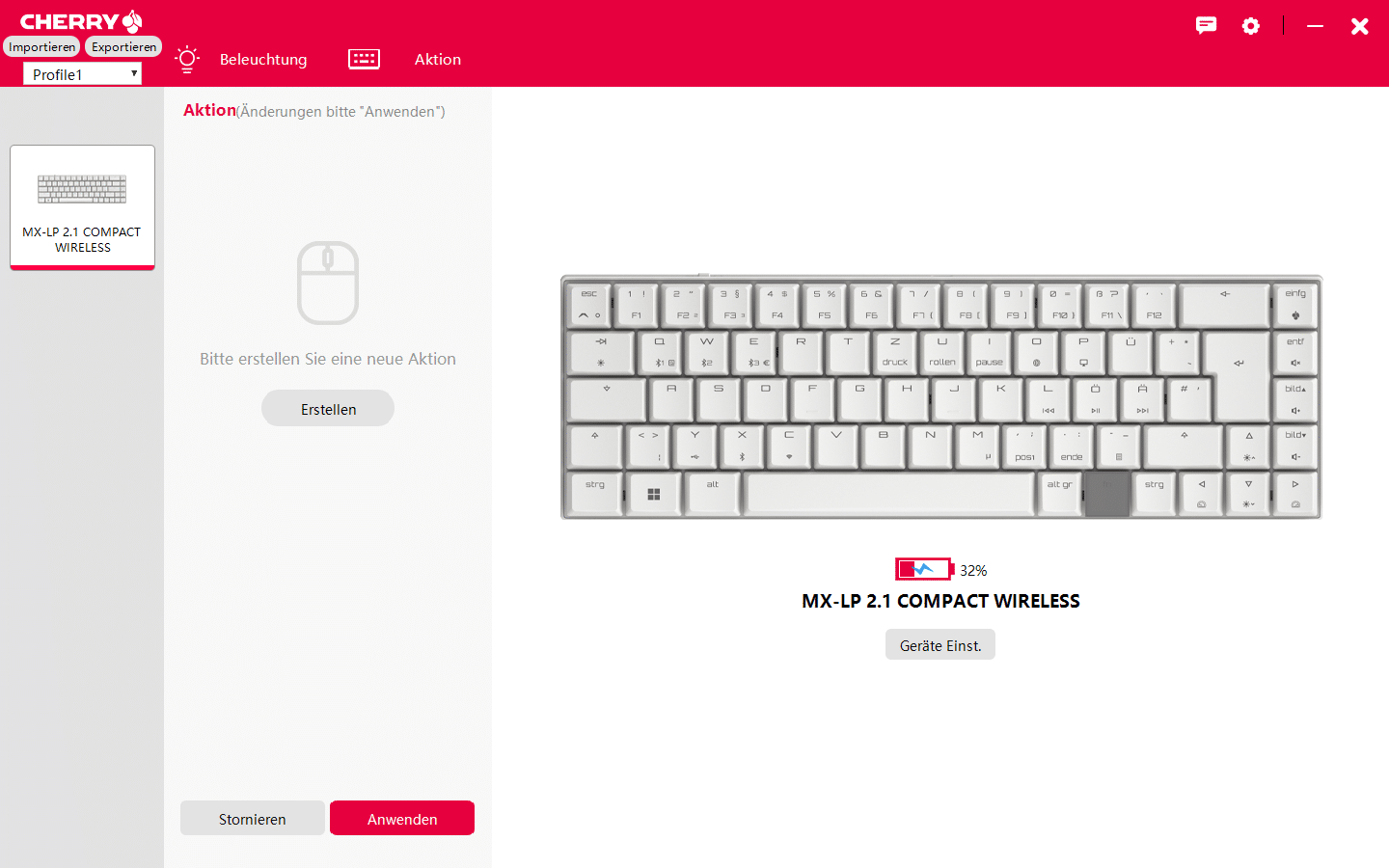Click the Exportieren button
Image resolution: width=1389 pixels, height=868 pixels.
123,46
